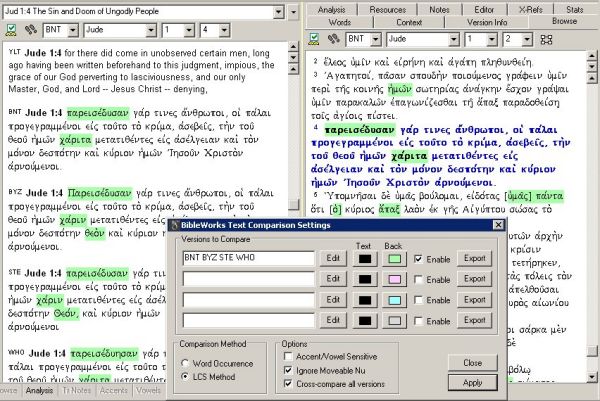
Task: Open left version dropdown showing BNT
Action: [73, 30]
